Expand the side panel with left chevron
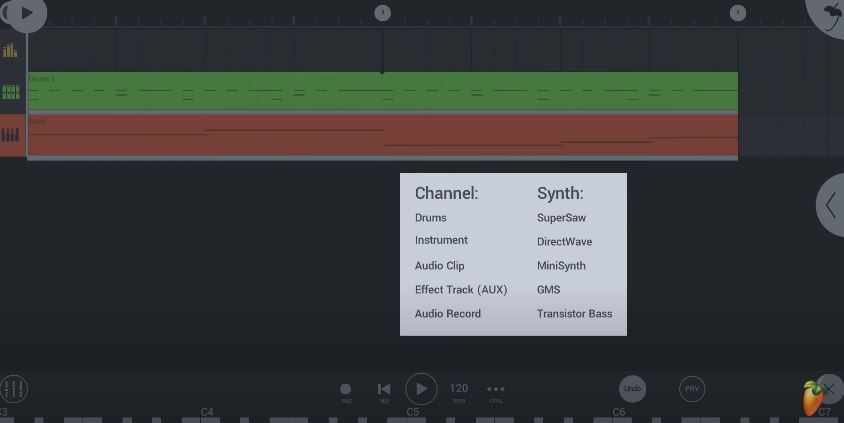 pyautogui.click(x=831, y=205)
